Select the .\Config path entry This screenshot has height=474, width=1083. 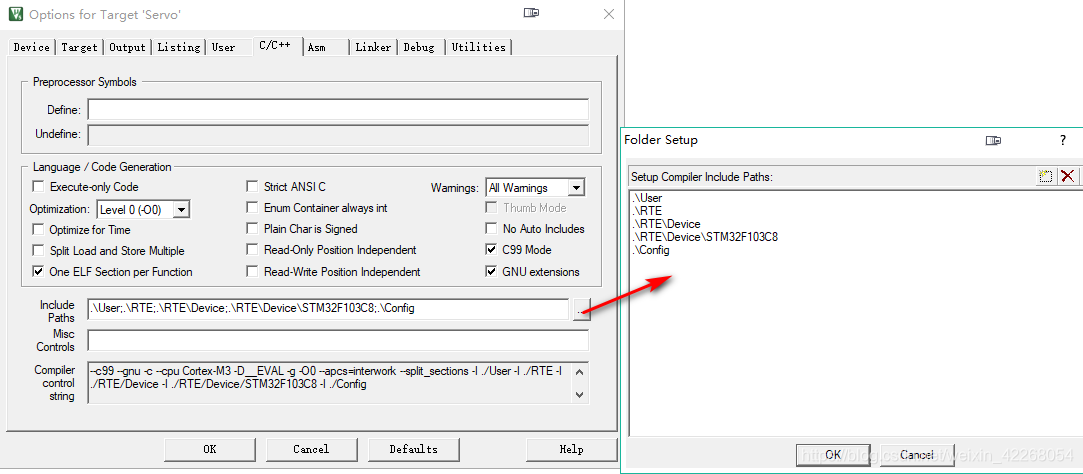(651, 251)
